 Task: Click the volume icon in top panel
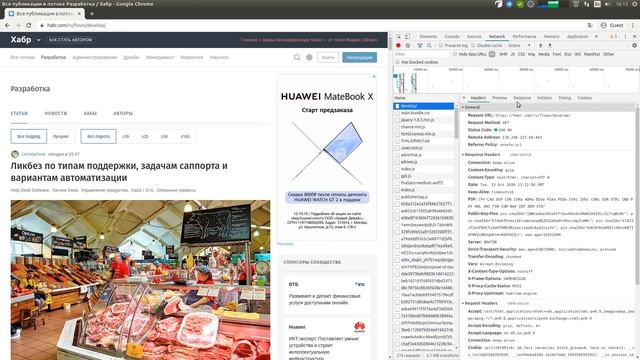(607, 4)
